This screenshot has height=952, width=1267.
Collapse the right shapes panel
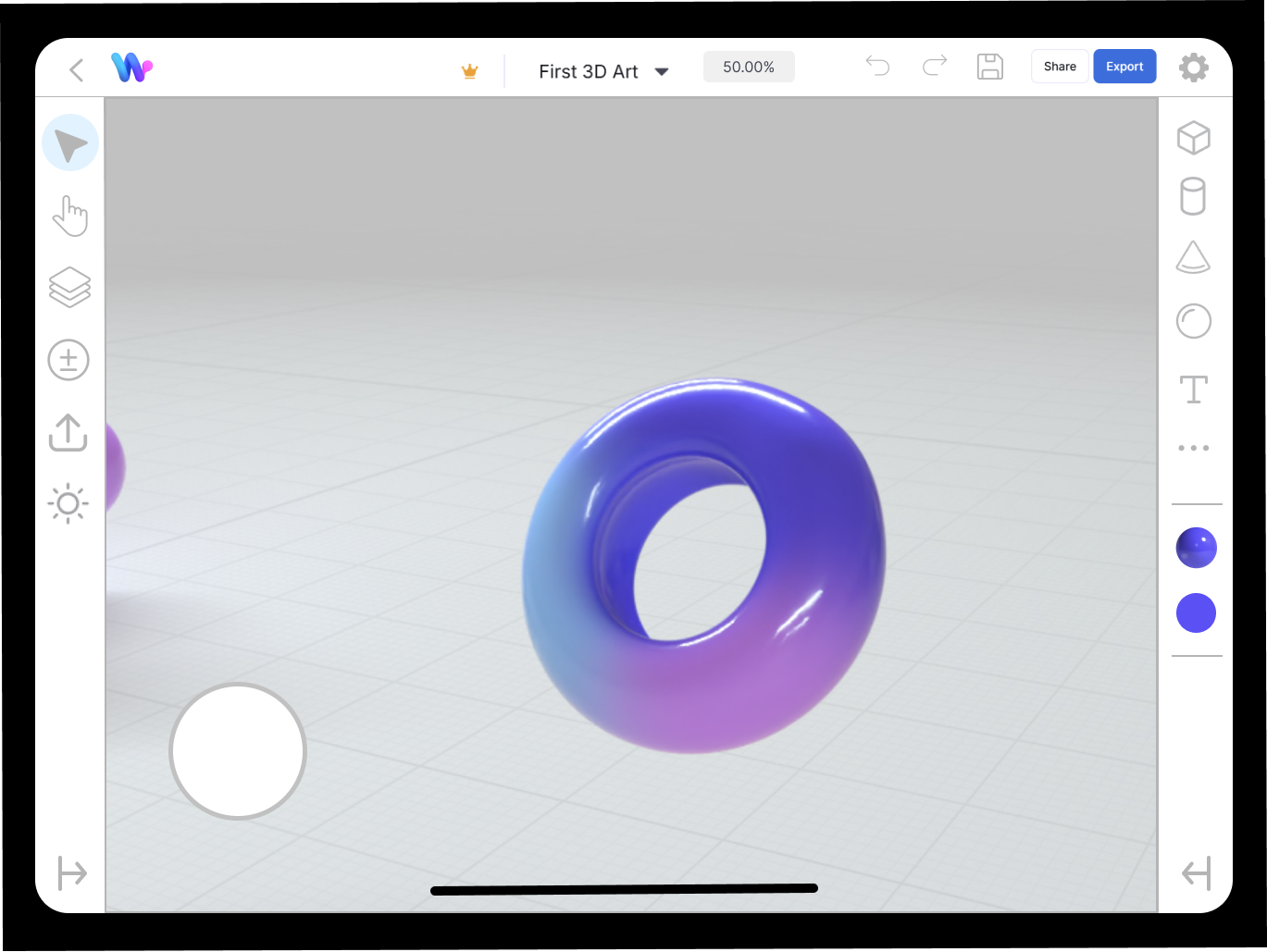click(x=1197, y=872)
